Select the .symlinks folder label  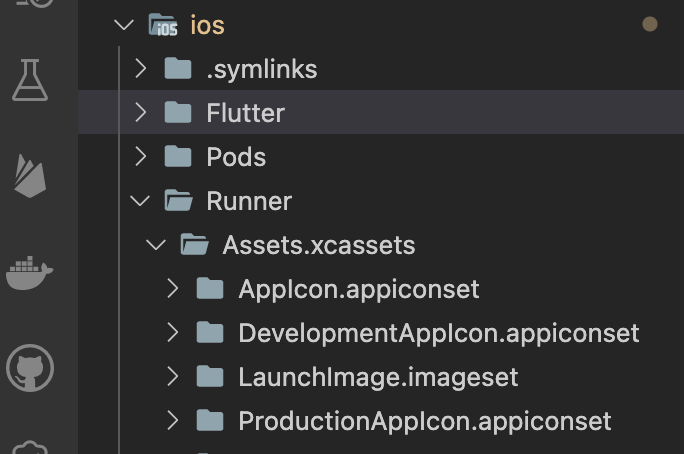pos(262,69)
